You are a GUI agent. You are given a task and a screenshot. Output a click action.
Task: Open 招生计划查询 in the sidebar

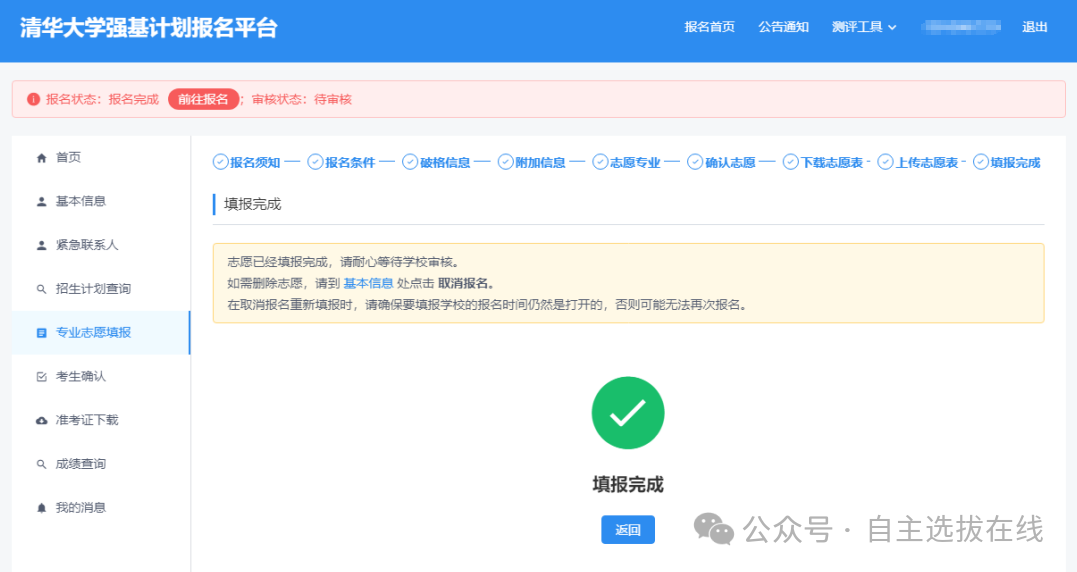click(x=93, y=289)
